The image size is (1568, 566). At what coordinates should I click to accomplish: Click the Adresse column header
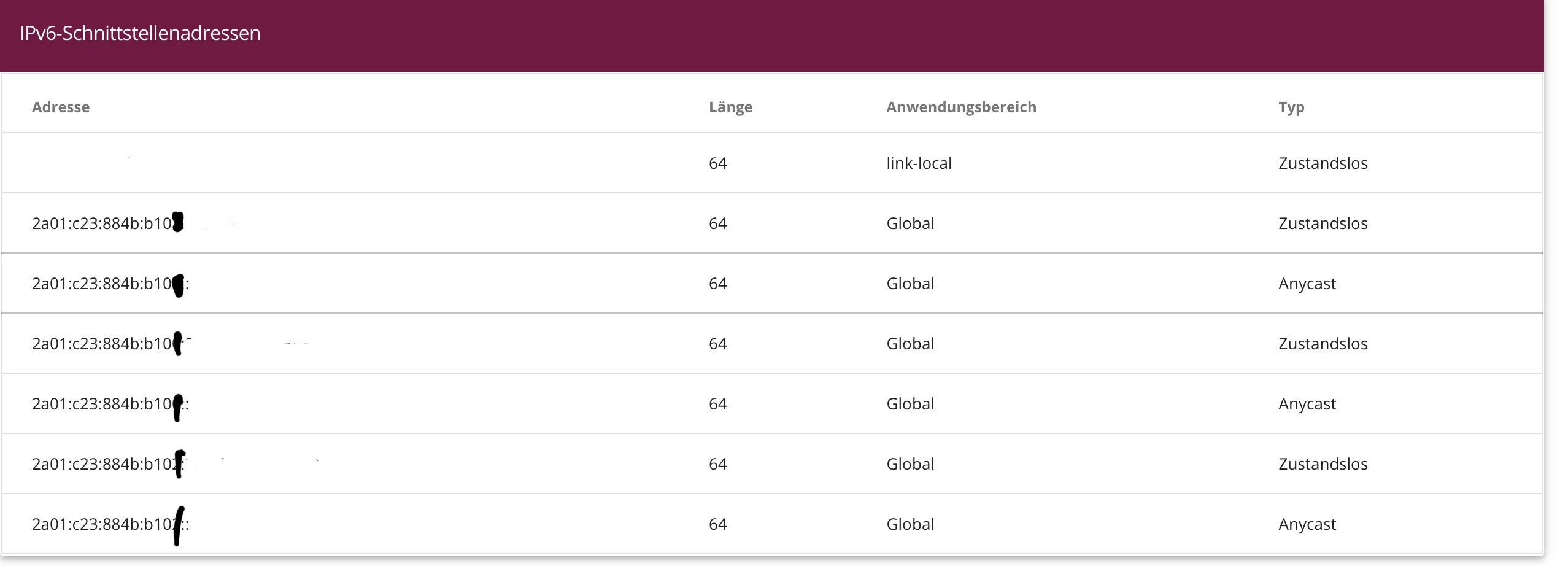point(61,107)
